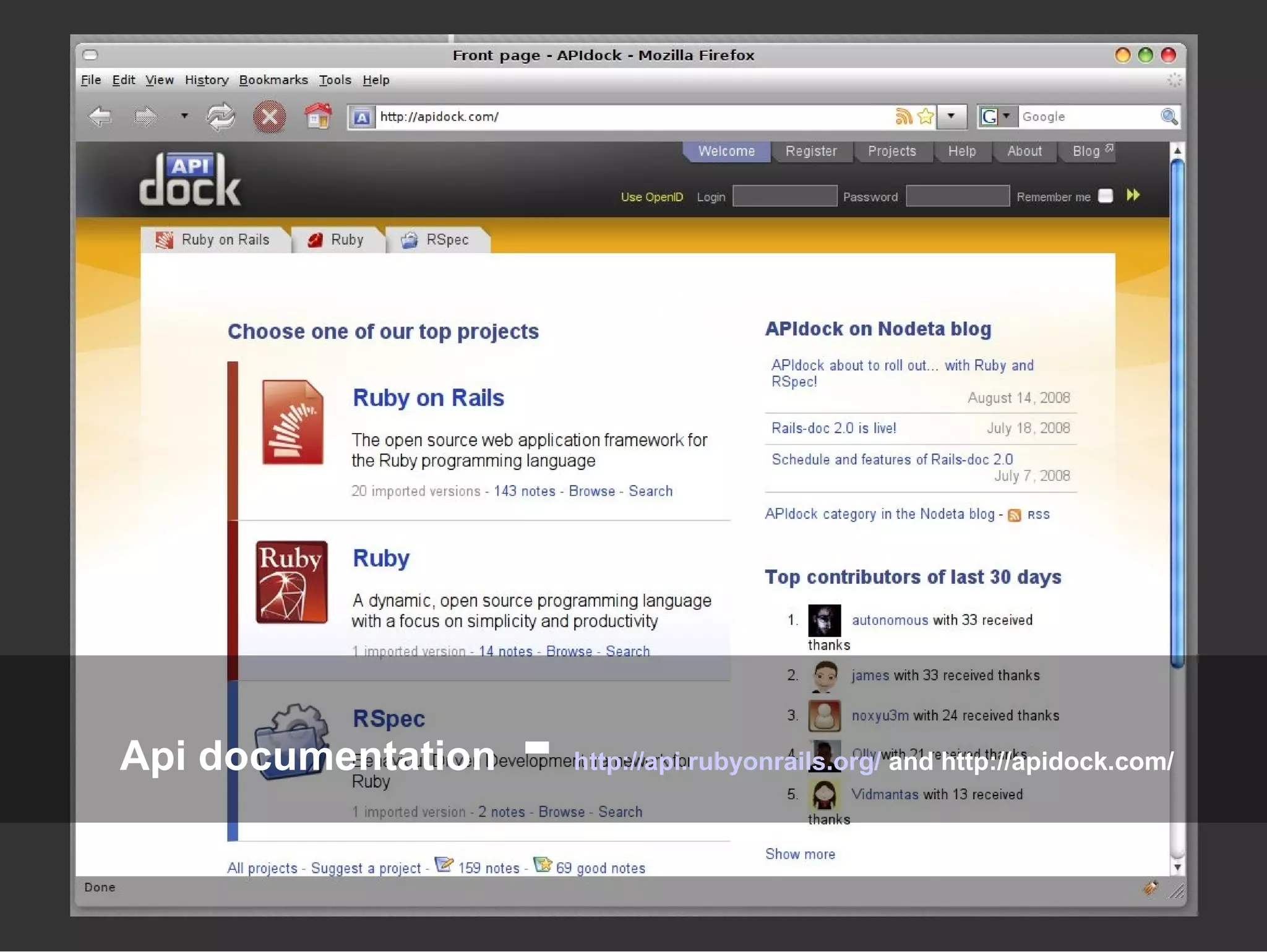This screenshot has width=1267, height=952.
Task: Open the Ruby heading link
Action: click(x=381, y=558)
